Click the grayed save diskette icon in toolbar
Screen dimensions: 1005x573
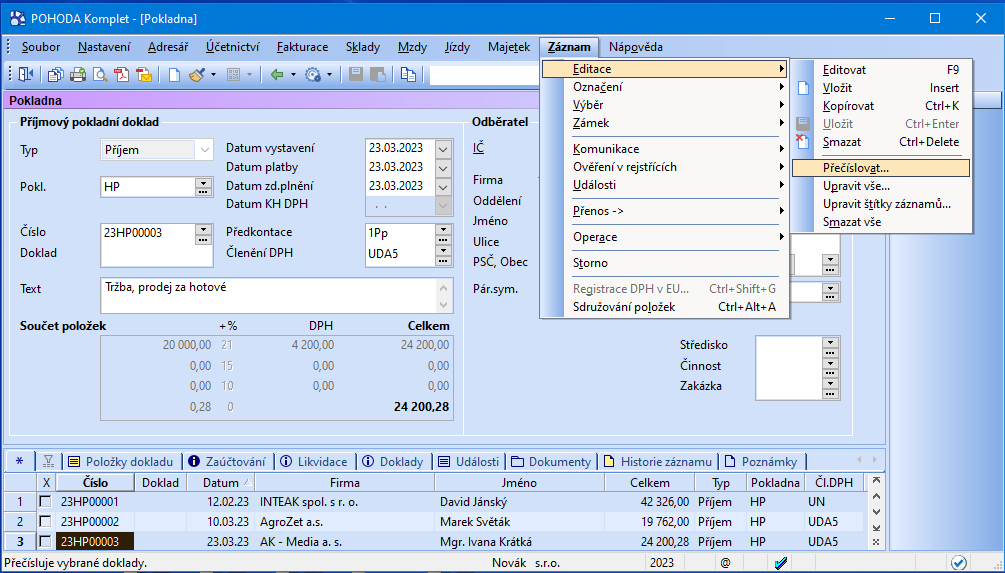pyautogui.click(x=356, y=75)
